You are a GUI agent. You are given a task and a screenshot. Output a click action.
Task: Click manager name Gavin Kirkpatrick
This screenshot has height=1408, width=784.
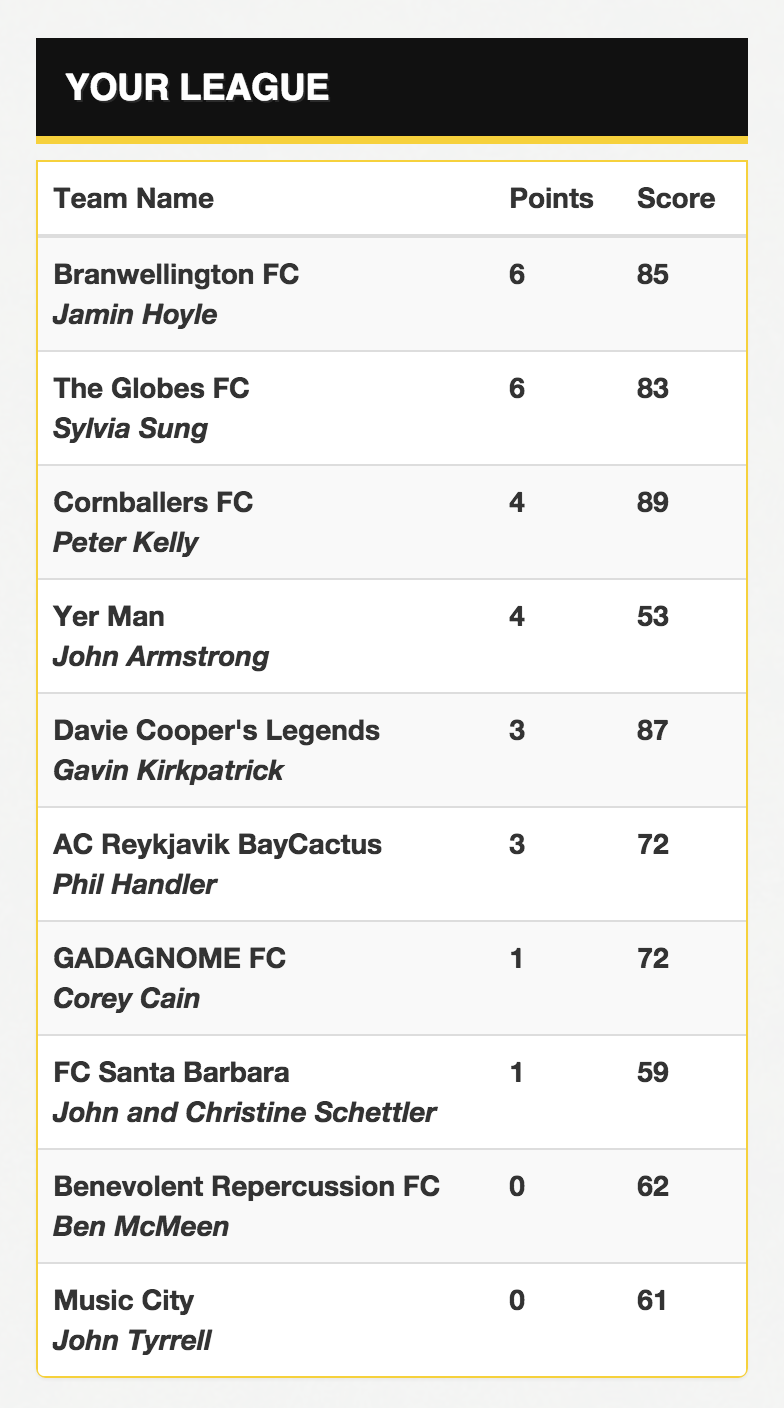tap(168, 770)
